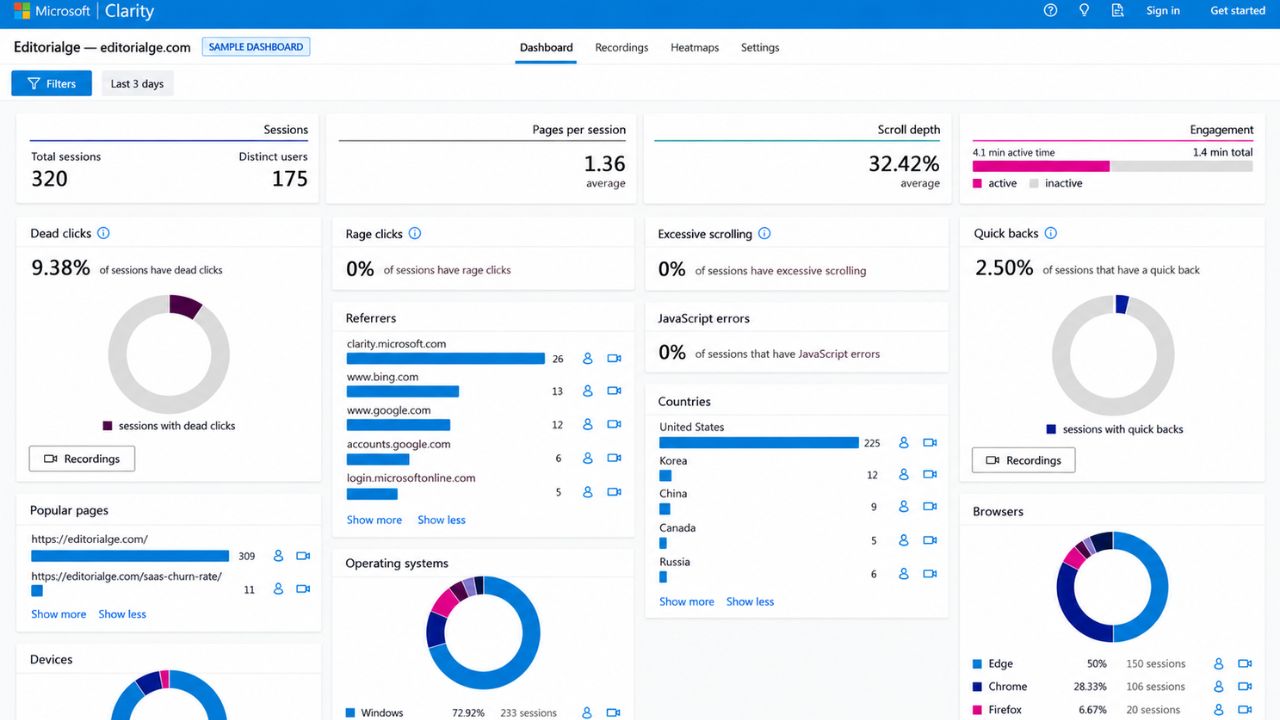Click Get started
Image resolution: width=1280 pixels, height=720 pixels.
click(1238, 11)
